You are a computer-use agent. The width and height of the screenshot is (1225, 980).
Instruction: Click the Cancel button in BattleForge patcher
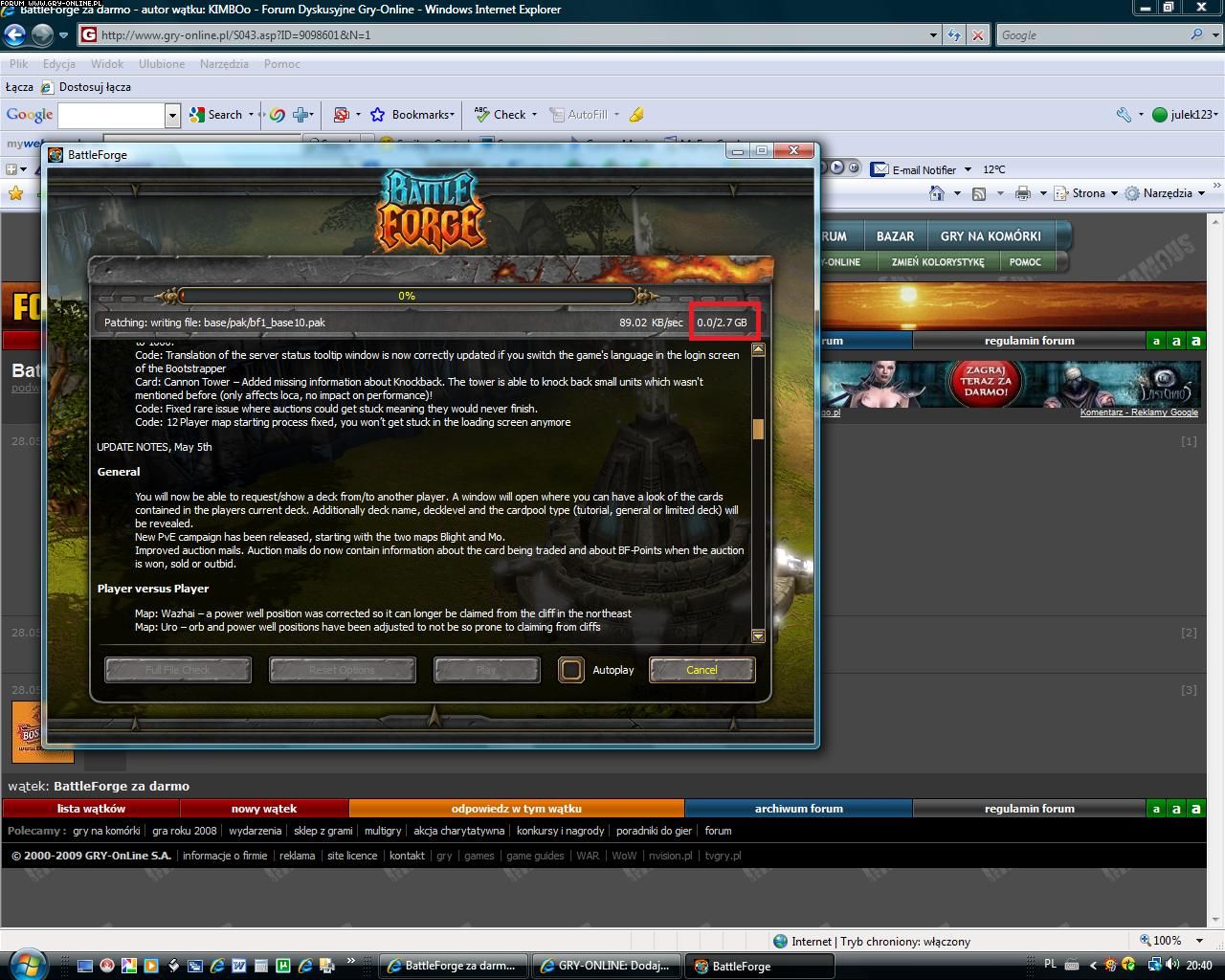click(702, 670)
